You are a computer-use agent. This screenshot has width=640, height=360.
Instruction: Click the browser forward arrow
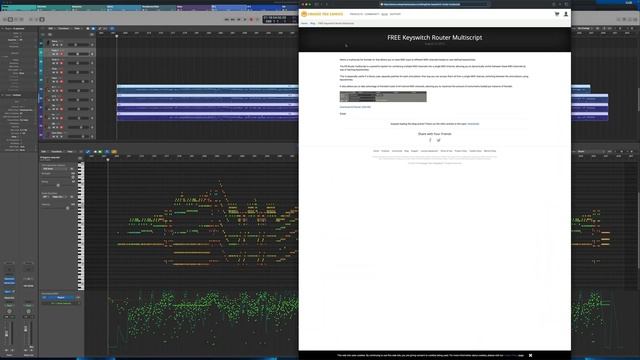pos(327,4)
